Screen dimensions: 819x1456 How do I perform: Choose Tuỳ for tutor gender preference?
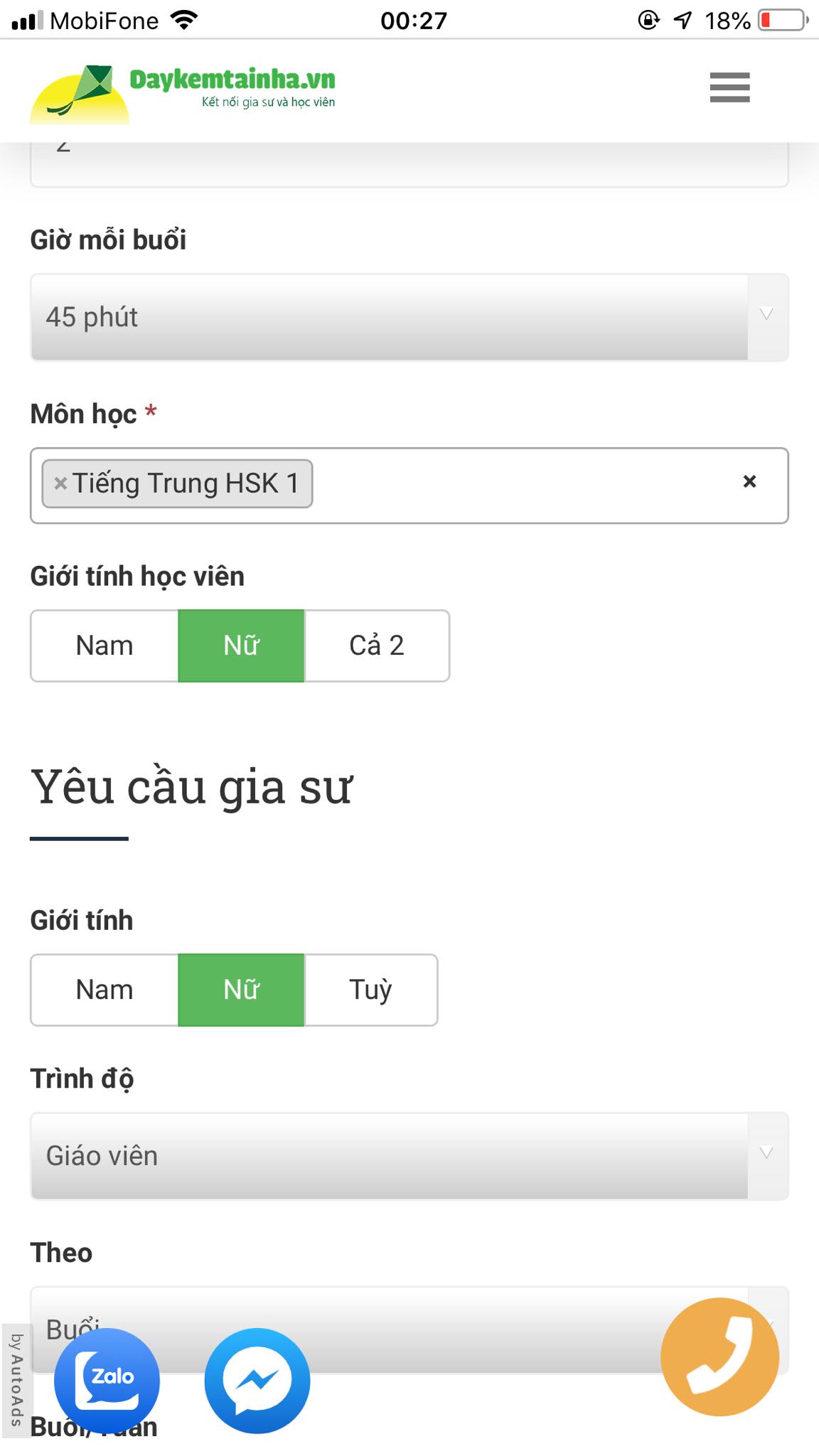pyautogui.click(x=370, y=989)
